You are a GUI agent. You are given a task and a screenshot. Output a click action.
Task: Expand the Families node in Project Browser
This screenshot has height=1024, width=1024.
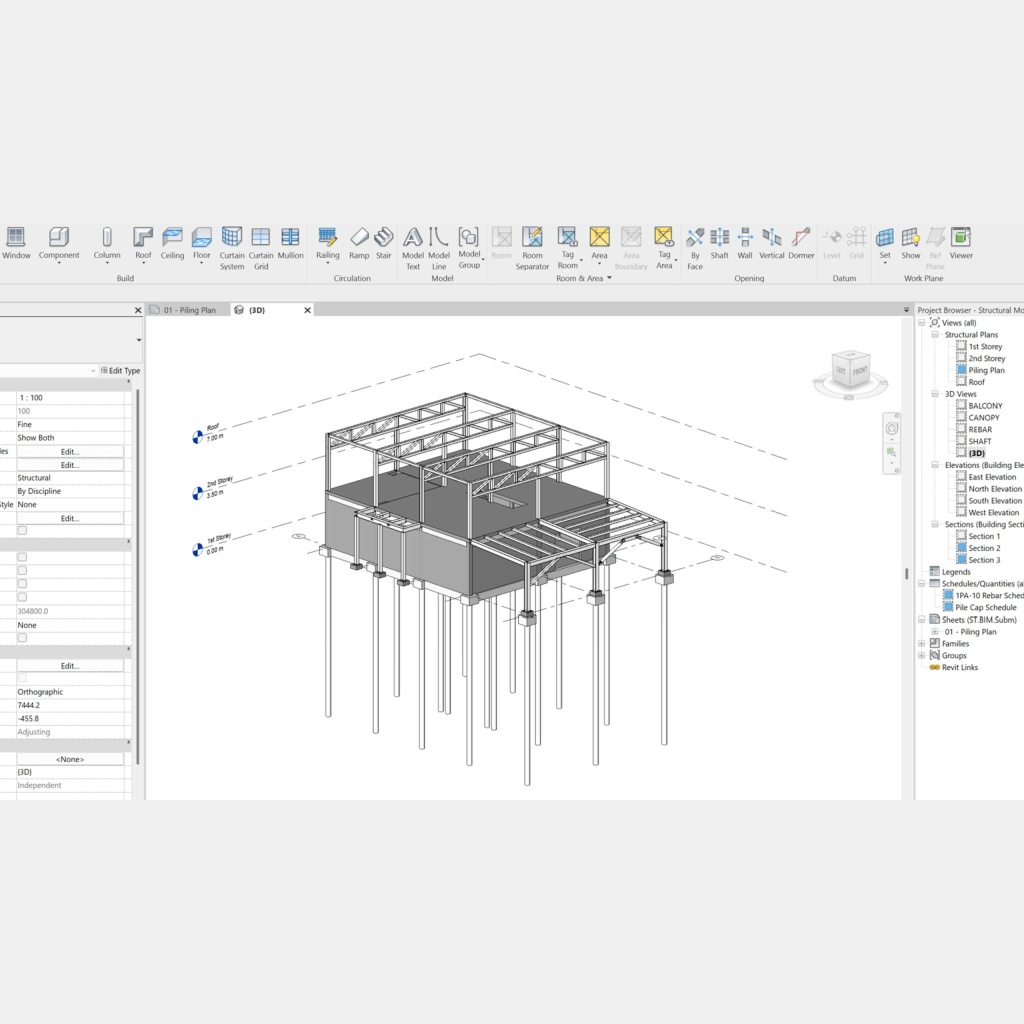coord(922,644)
